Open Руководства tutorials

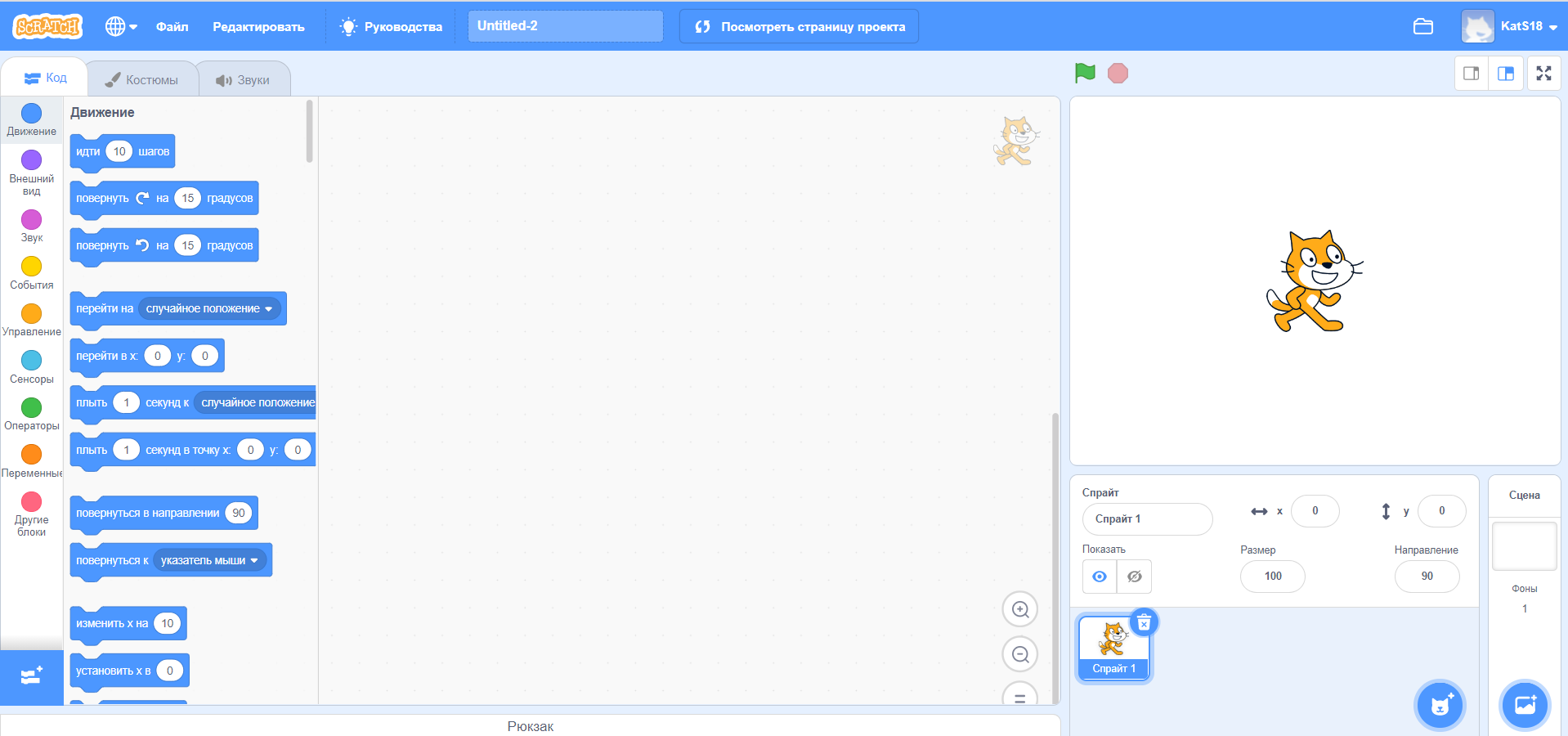tap(391, 26)
